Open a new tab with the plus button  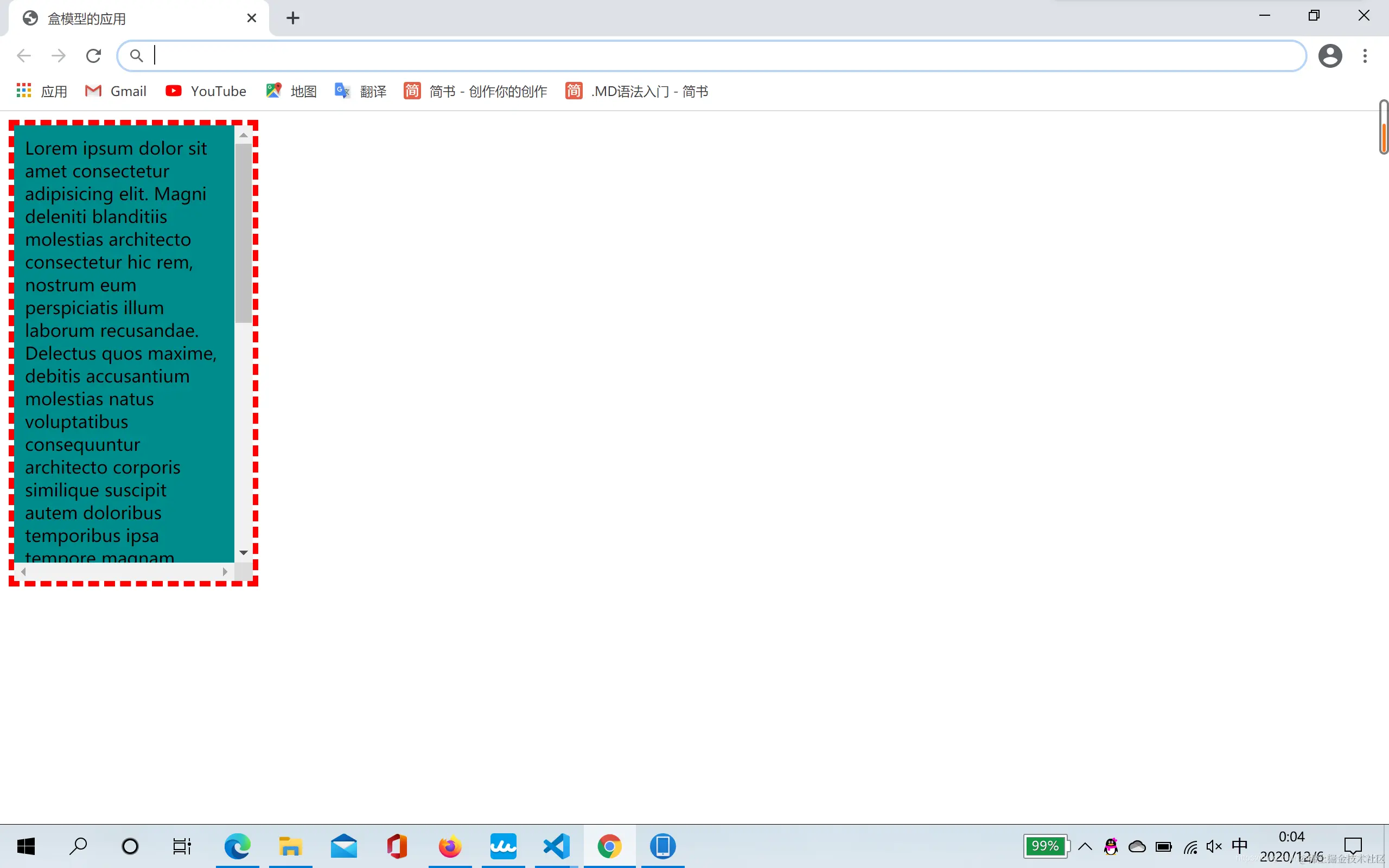click(x=293, y=18)
